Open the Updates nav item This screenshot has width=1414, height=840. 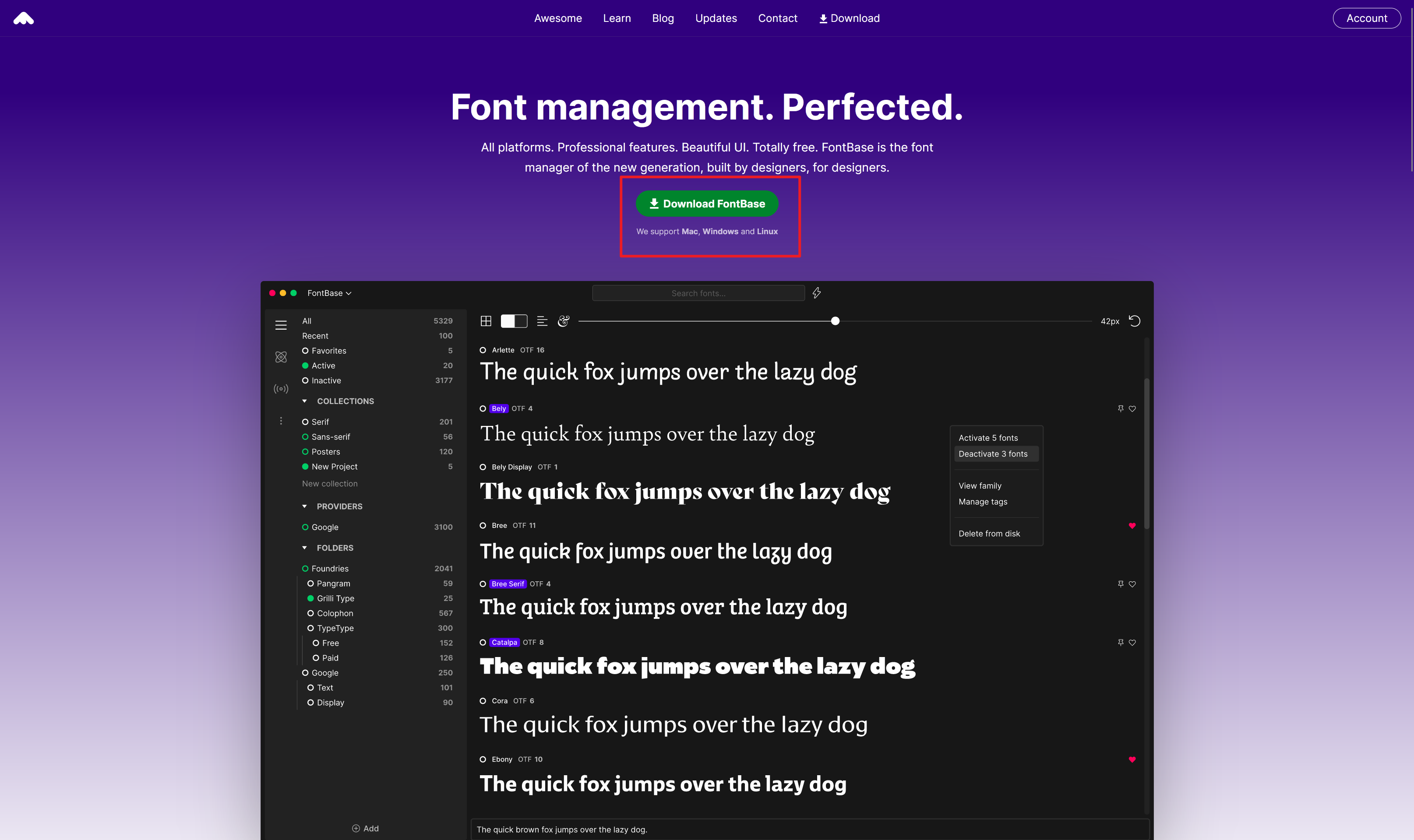point(716,18)
